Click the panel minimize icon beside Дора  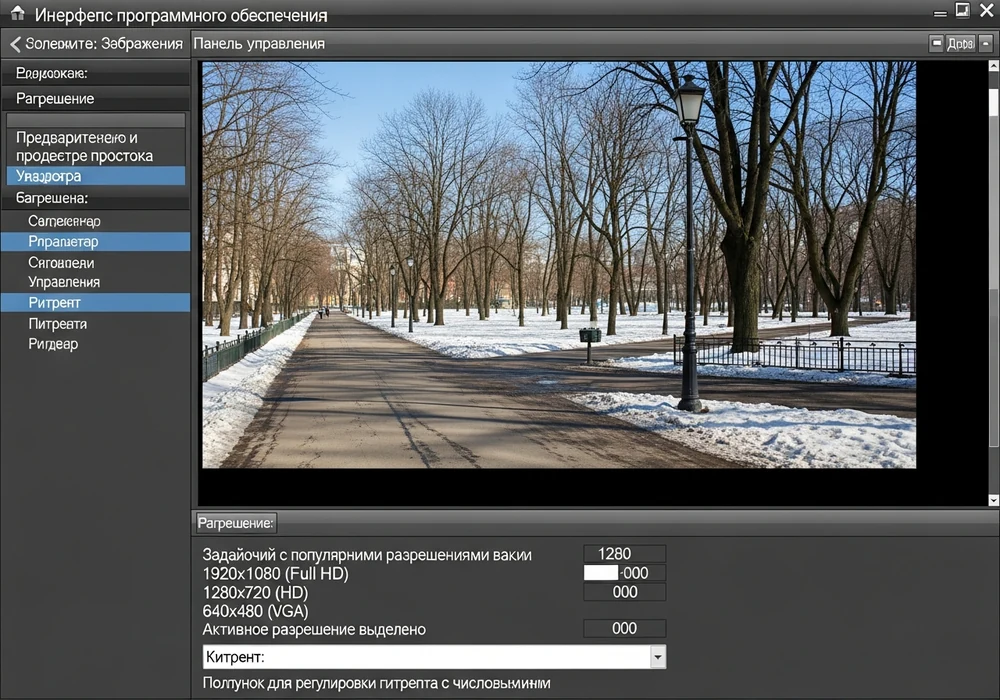tap(936, 43)
